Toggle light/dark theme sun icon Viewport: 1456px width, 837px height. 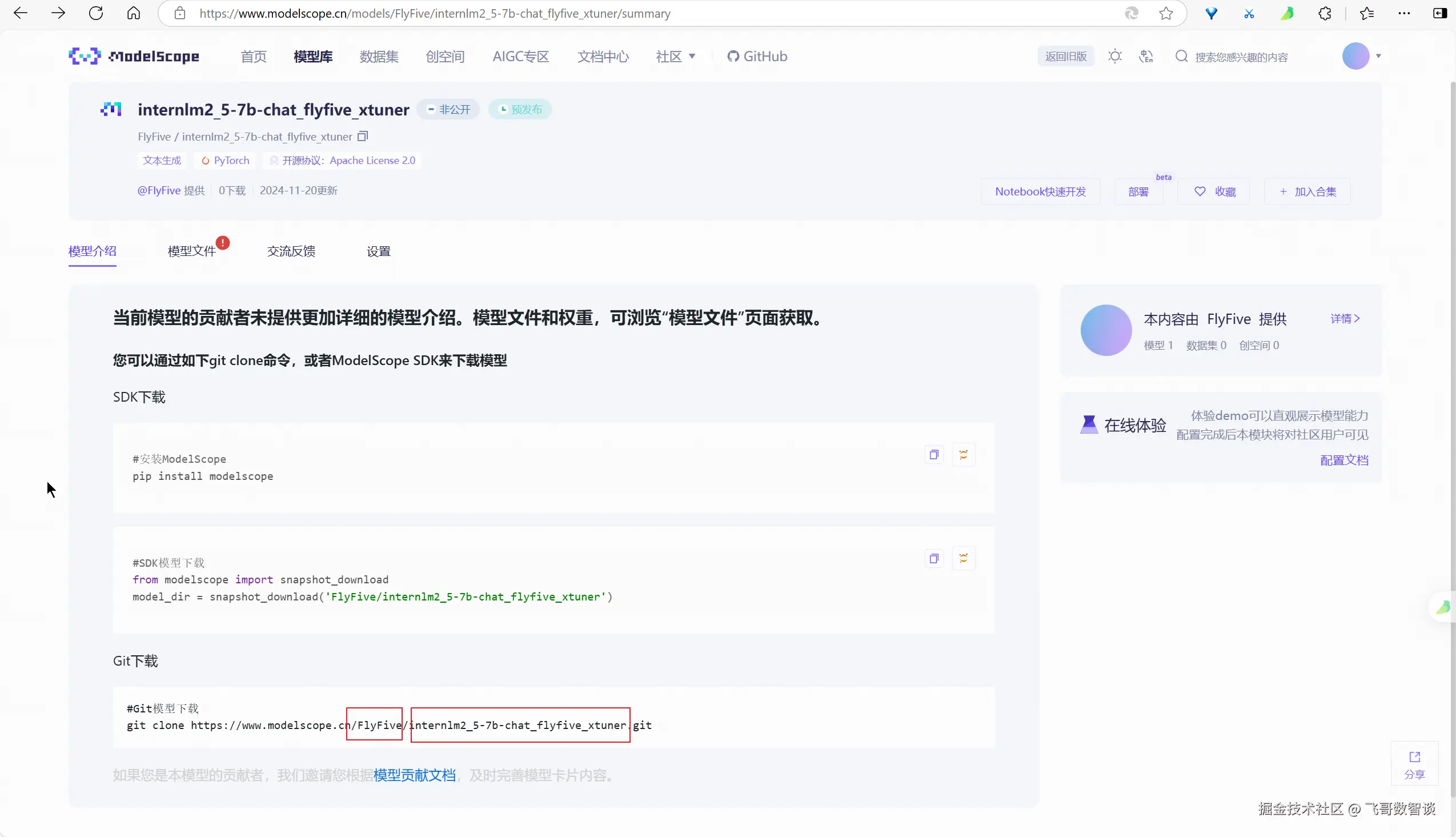[1114, 57]
